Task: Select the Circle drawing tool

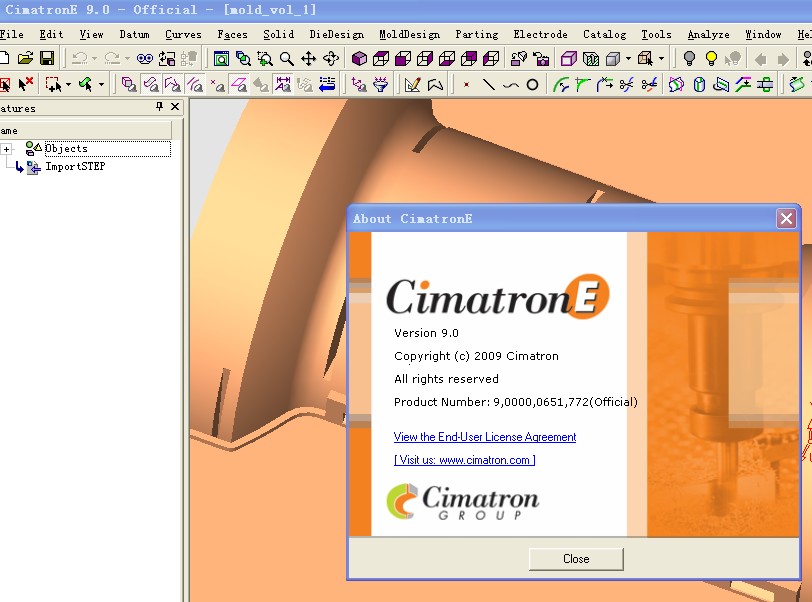Action: click(x=532, y=84)
